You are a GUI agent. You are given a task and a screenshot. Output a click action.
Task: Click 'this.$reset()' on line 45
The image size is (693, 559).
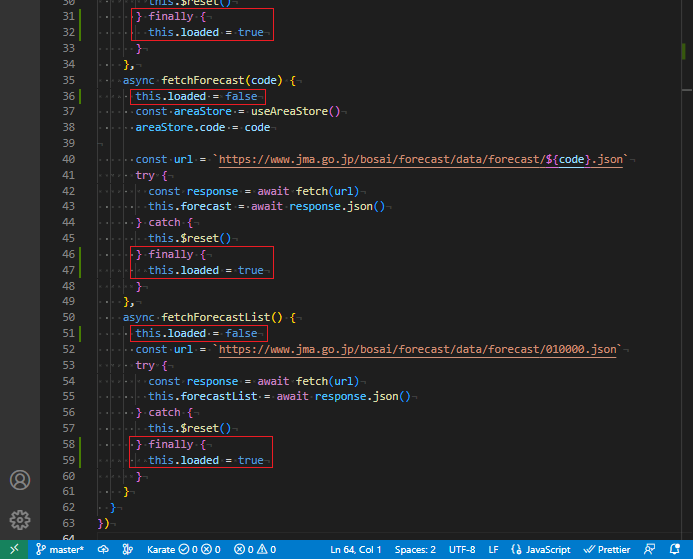click(x=190, y=238)
